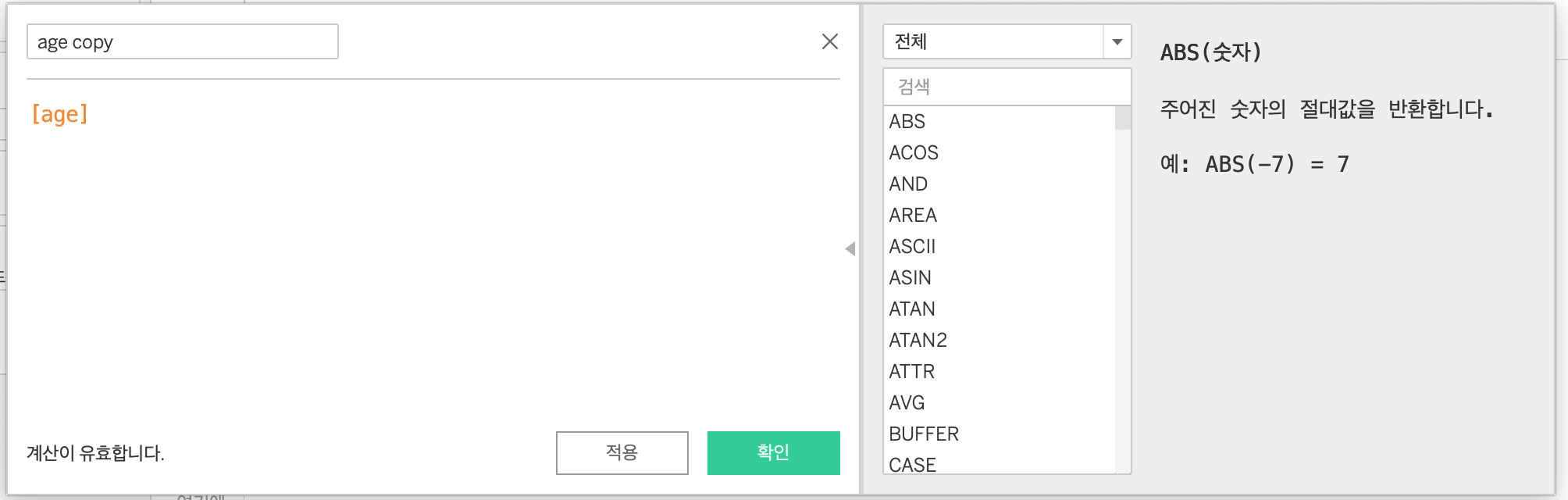Click the [age] field in formula
Screen dimensions: 1568x500
(x=60, y=114)
